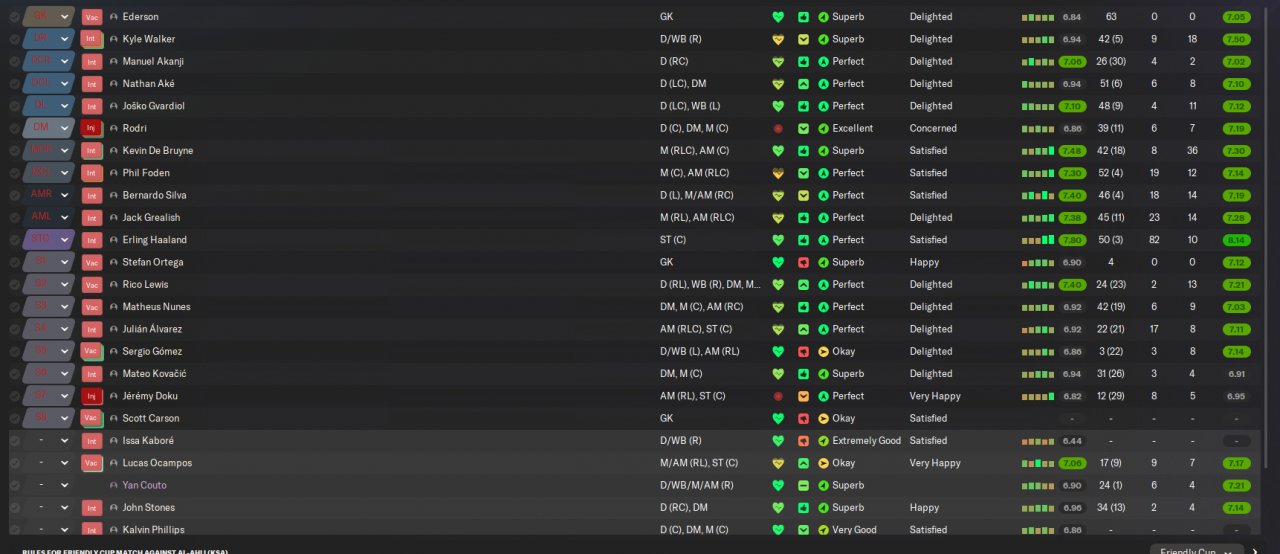The height and width of the screenshot is (554, 1280).
Task: Click Julián Álvarez's sharpness icon
Action: [x=803, y=329]
